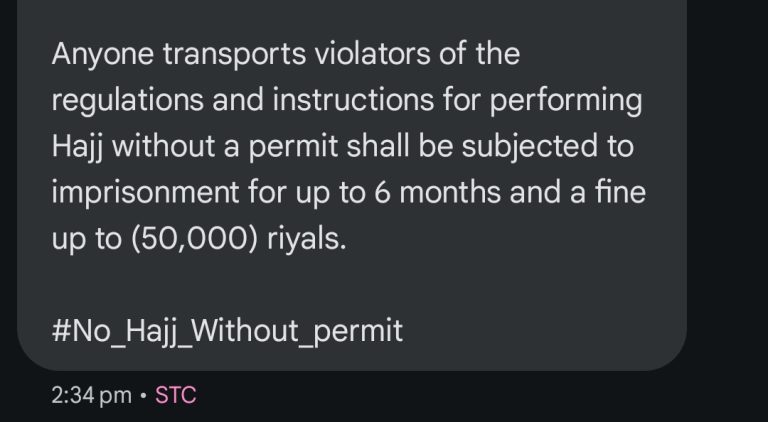This screenshot has width=768, height=422.
Task: Select the message bubble about Hajj permits
Action: 352,185
